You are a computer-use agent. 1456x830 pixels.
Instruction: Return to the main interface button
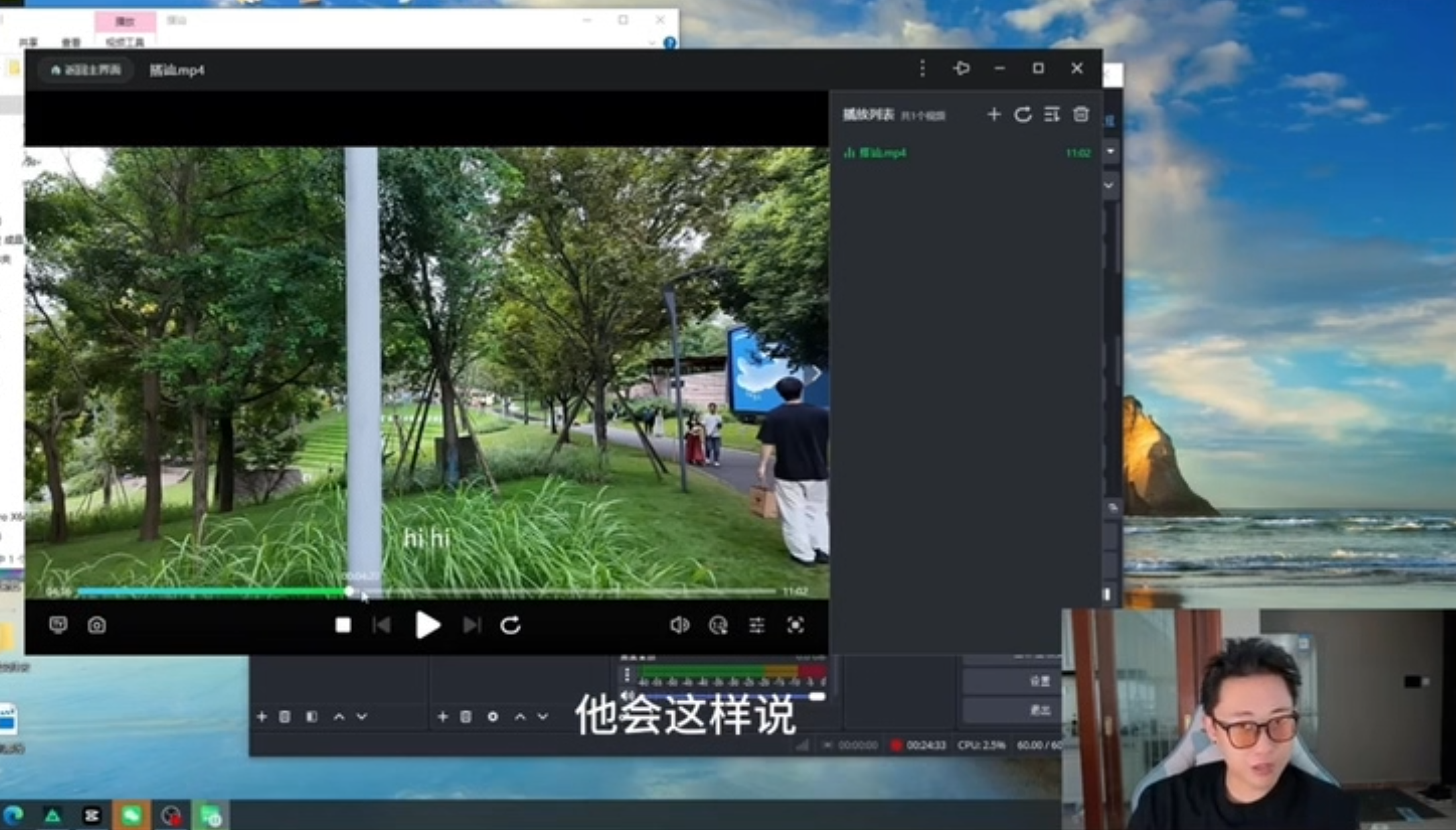pos(86,70)
